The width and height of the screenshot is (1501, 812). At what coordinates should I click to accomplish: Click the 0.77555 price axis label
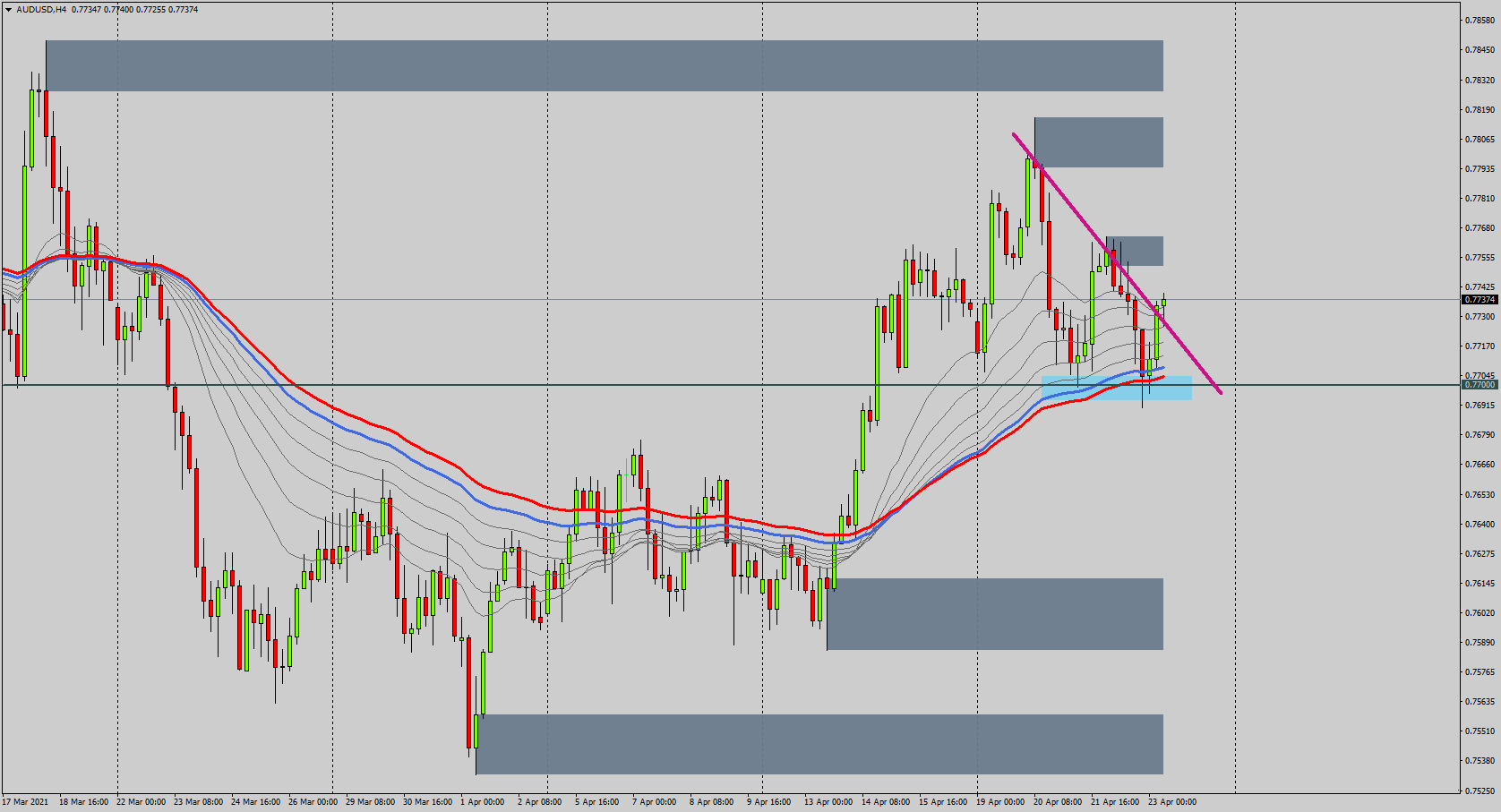click(1480, 258)
